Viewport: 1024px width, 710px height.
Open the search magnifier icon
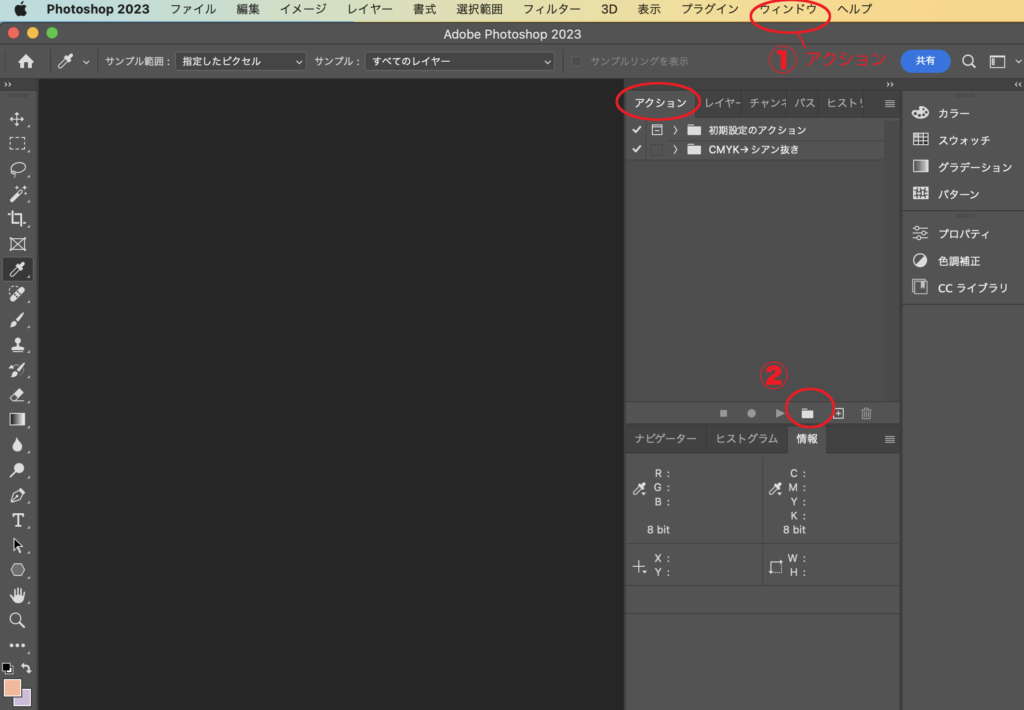(x=968, y=61)
